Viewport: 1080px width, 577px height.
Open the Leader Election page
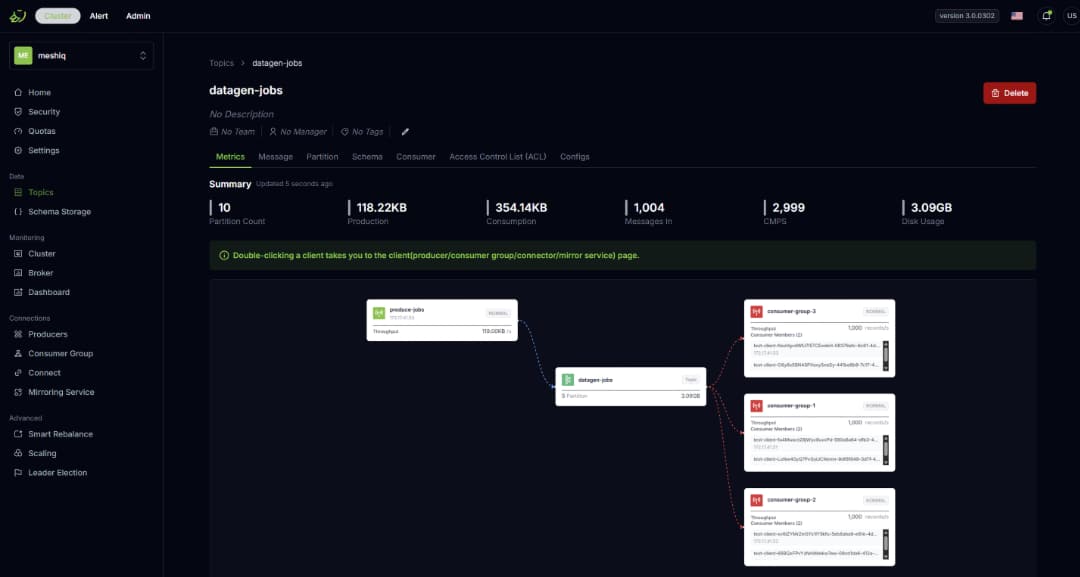pos(18,472)
